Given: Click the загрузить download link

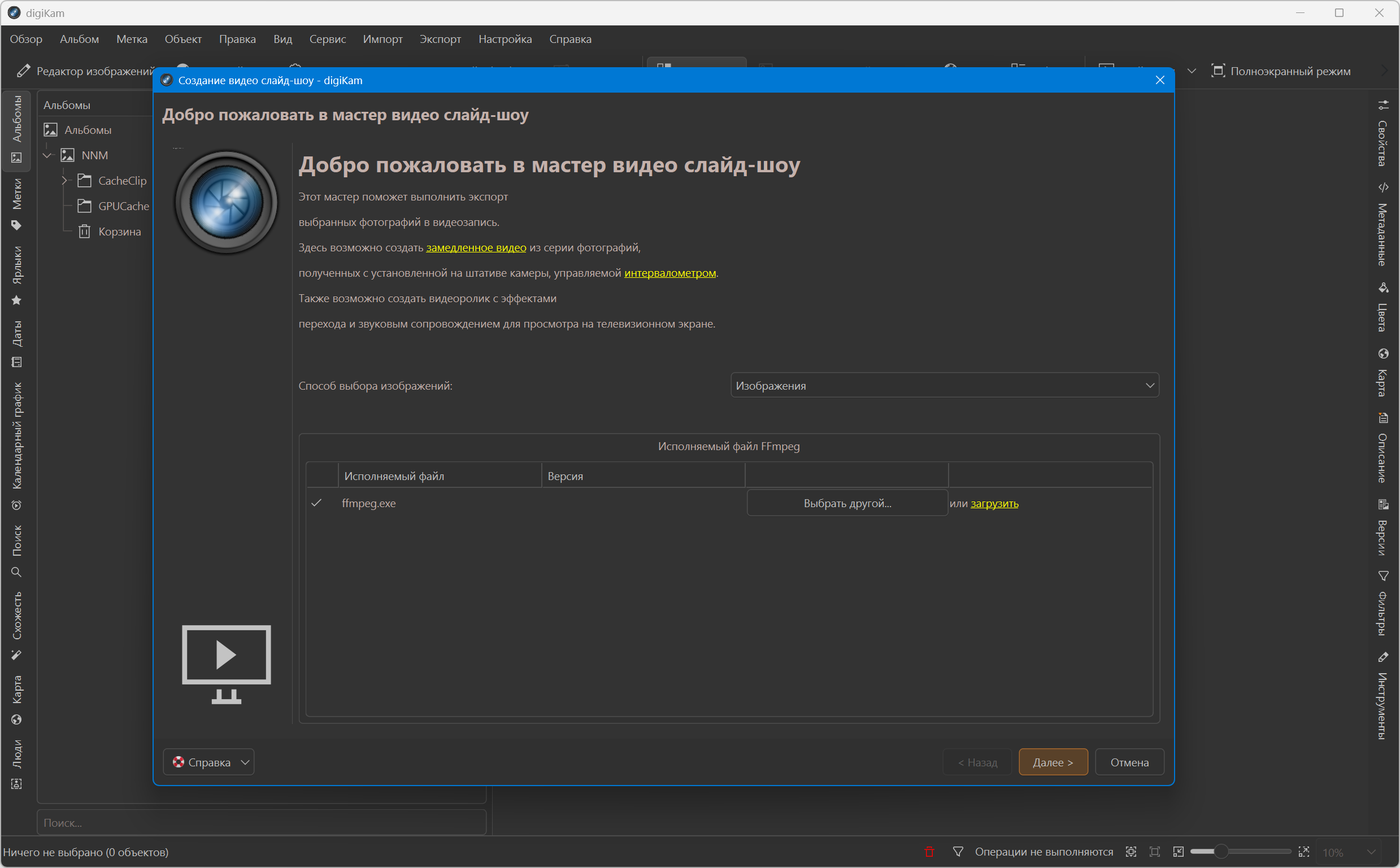Looking at the screenshot, I should tap(994, 504).
